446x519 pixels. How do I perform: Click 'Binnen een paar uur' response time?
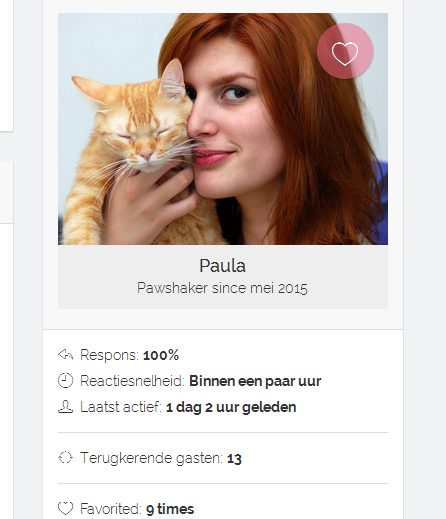click(x=255, y=381)
